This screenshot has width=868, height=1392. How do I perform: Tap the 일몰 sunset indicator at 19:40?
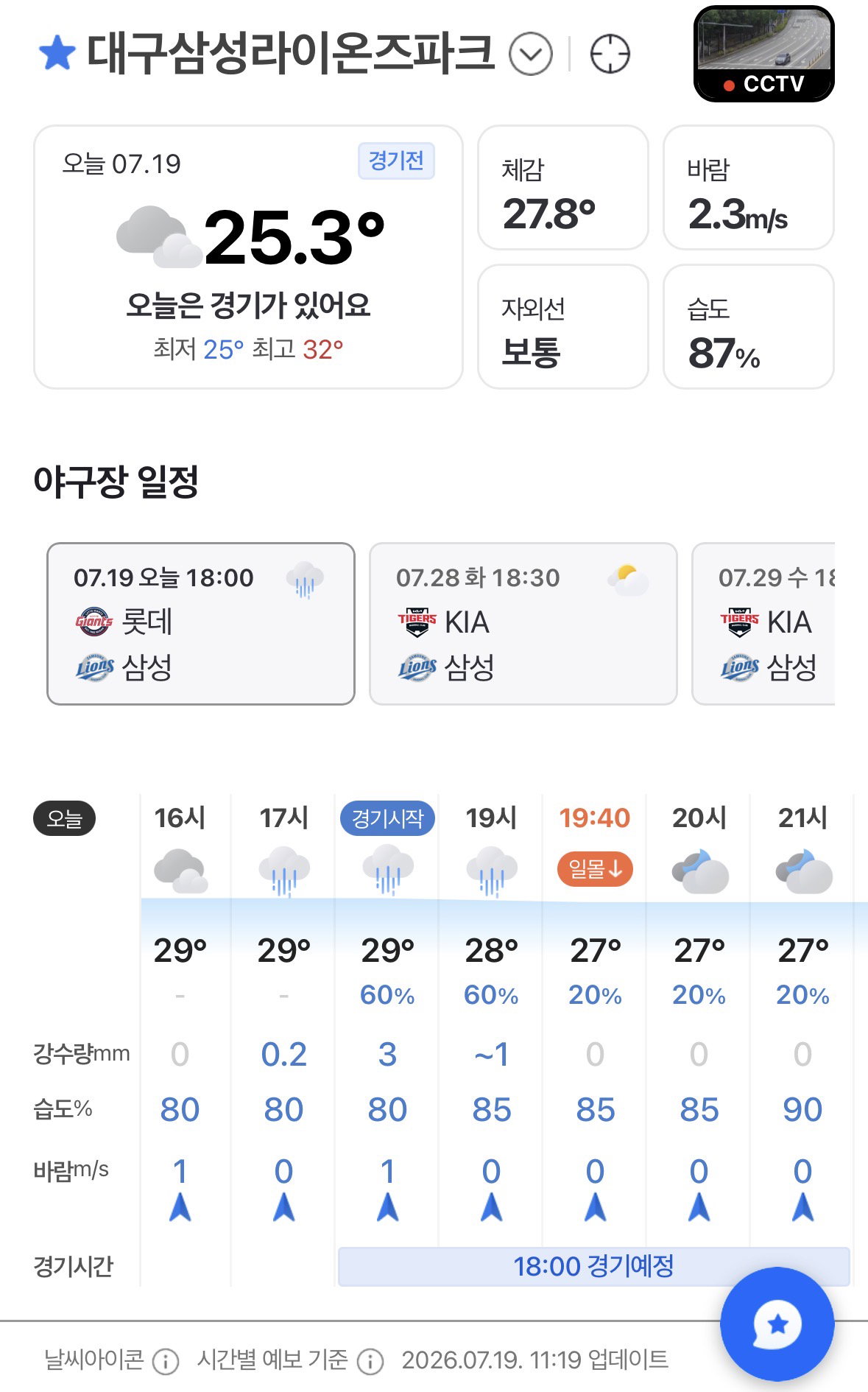point(595,870)
